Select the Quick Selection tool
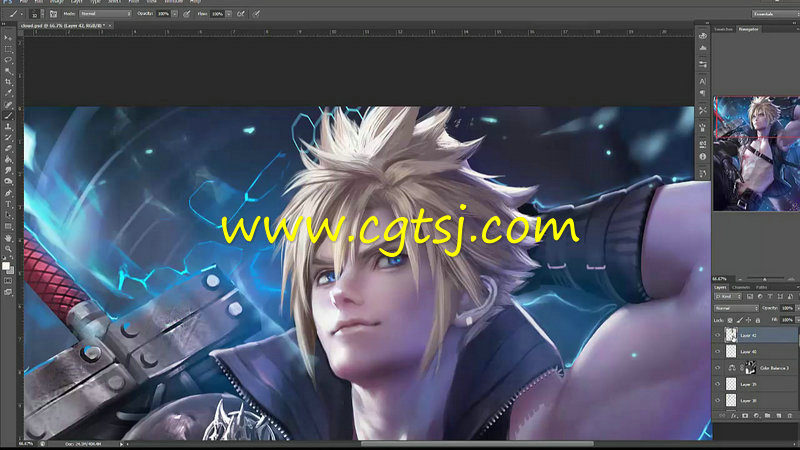The image size is (800, 450). (x=8, y=71)
